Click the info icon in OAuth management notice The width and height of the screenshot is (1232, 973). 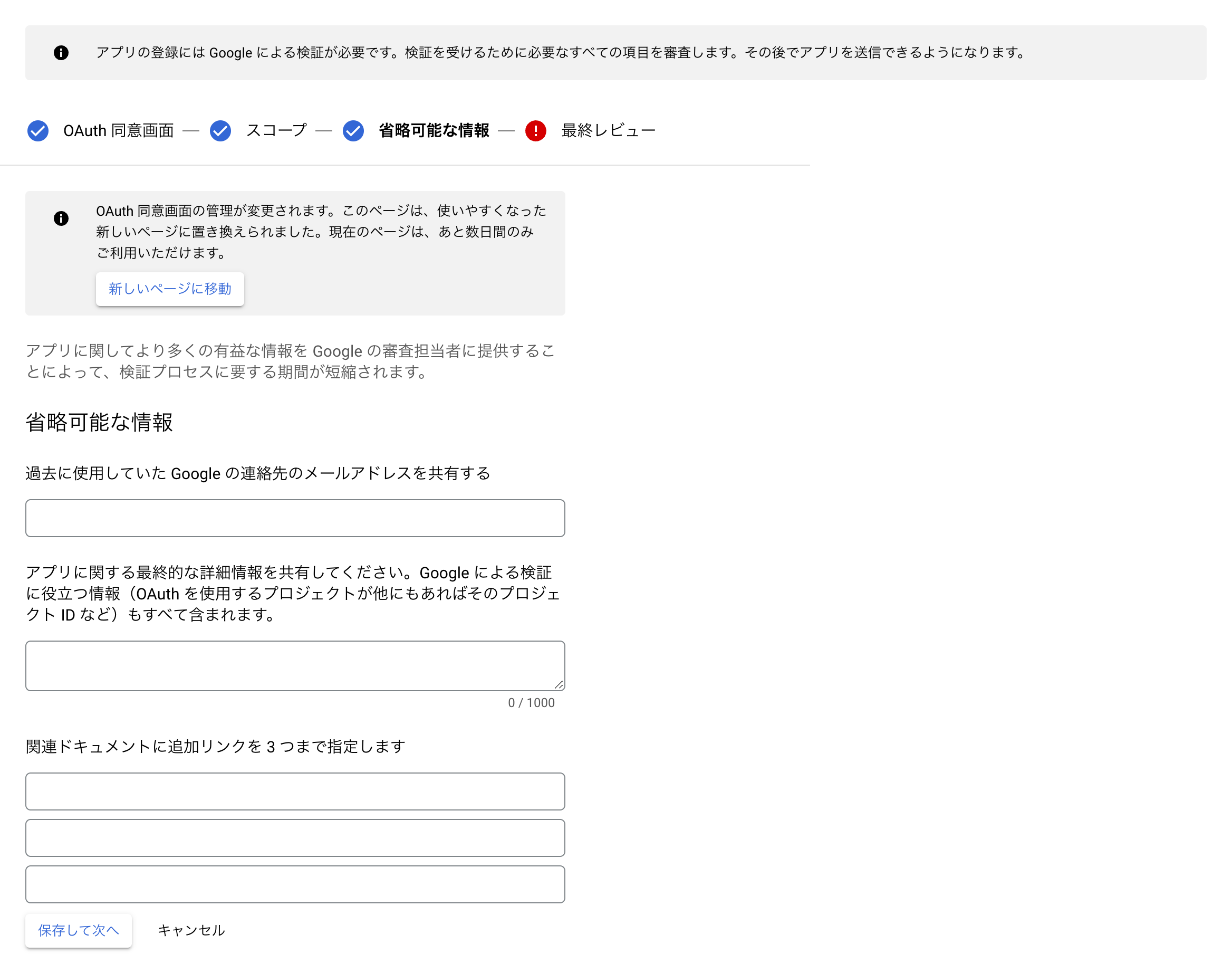point(61,218)
